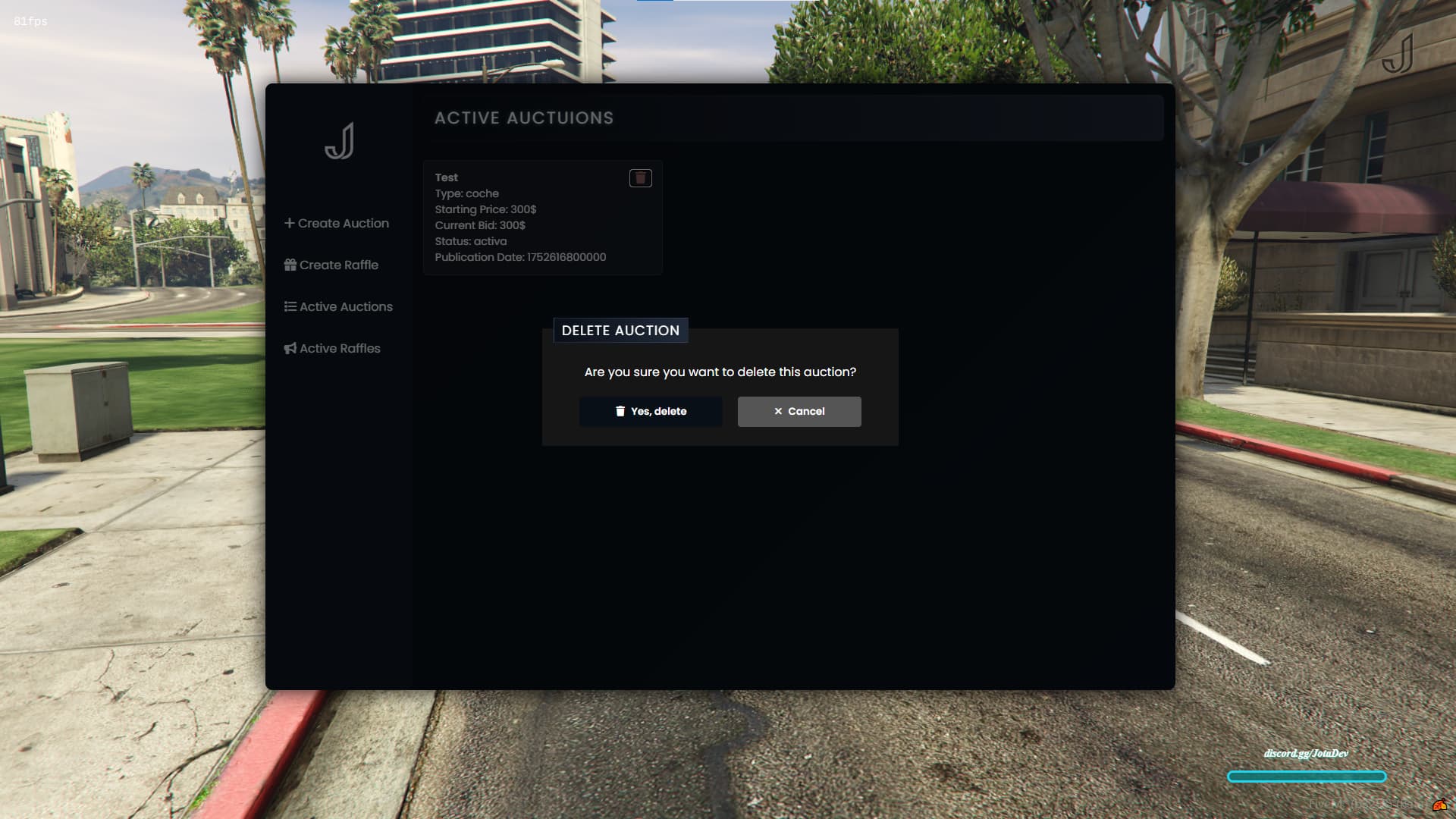This screenshot has width=1456, height=819.
Task: Click the megaphone icon beside Active Raffles
Action: pos(290,348)
